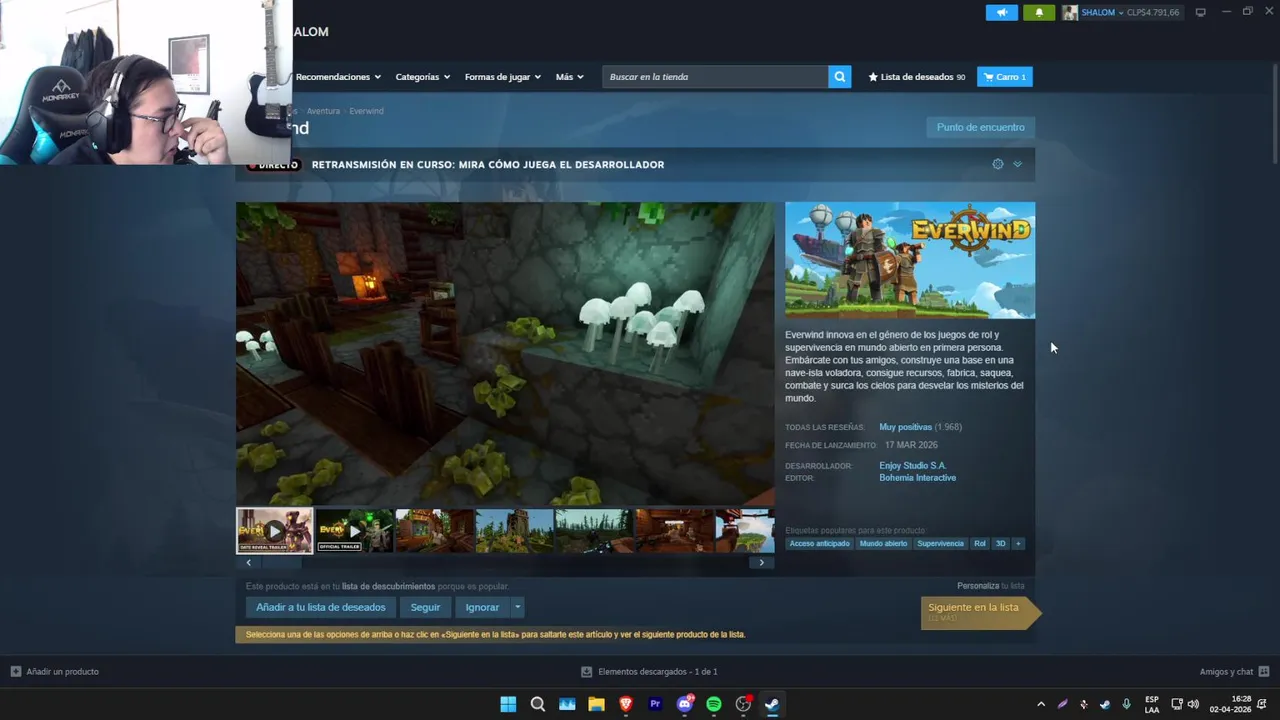Expand the Formas de jugar menu

tap(502, 77)
